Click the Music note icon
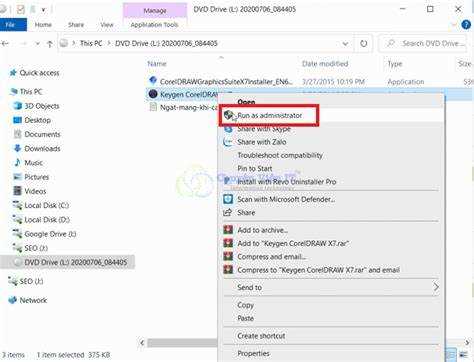This screenshot has height=362, width=474. coord(17,163)
